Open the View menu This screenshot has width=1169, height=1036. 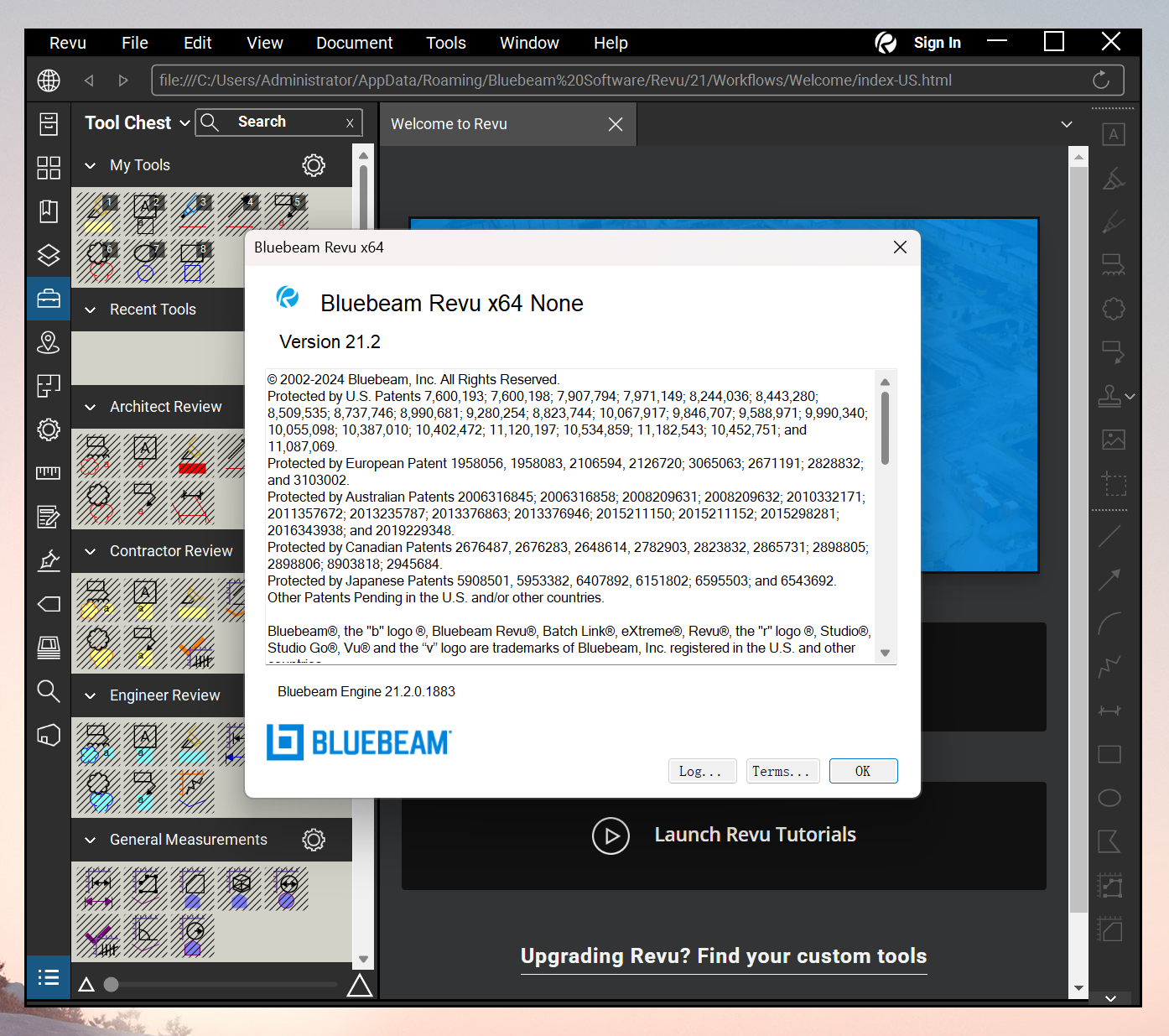(x=265, y=43)
